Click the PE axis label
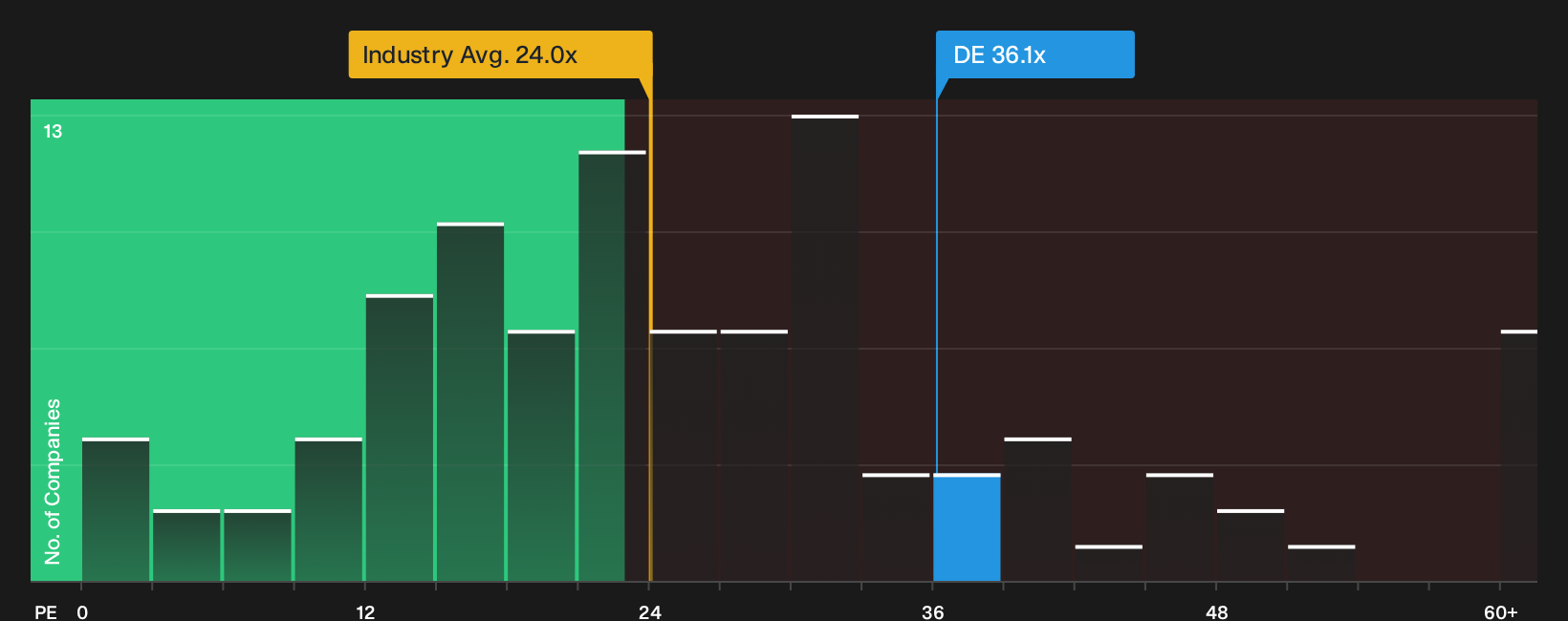Screen dimensions: 1568x621 point(45,611)
